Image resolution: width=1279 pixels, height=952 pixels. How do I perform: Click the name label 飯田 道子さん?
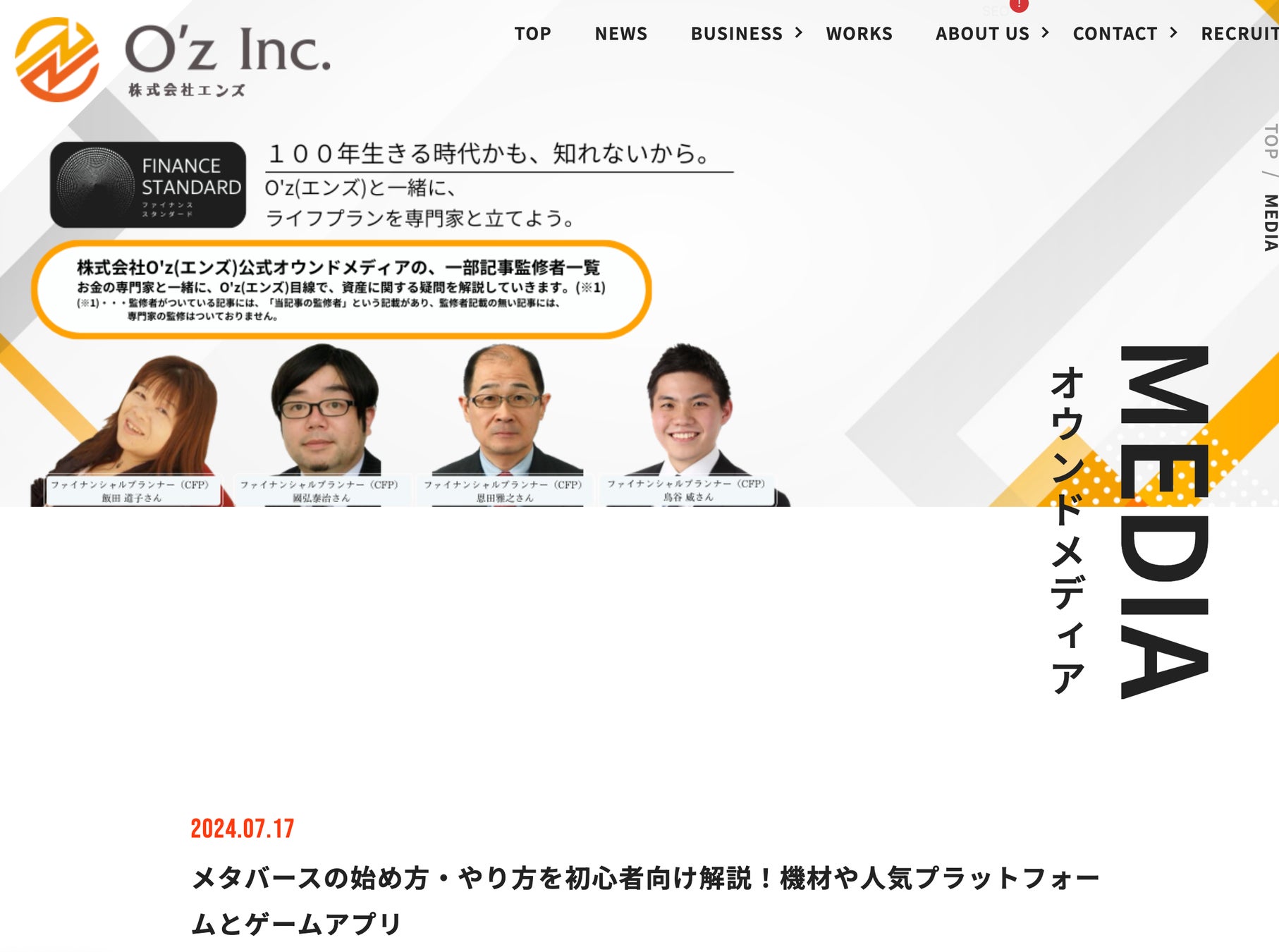[132, 498]
